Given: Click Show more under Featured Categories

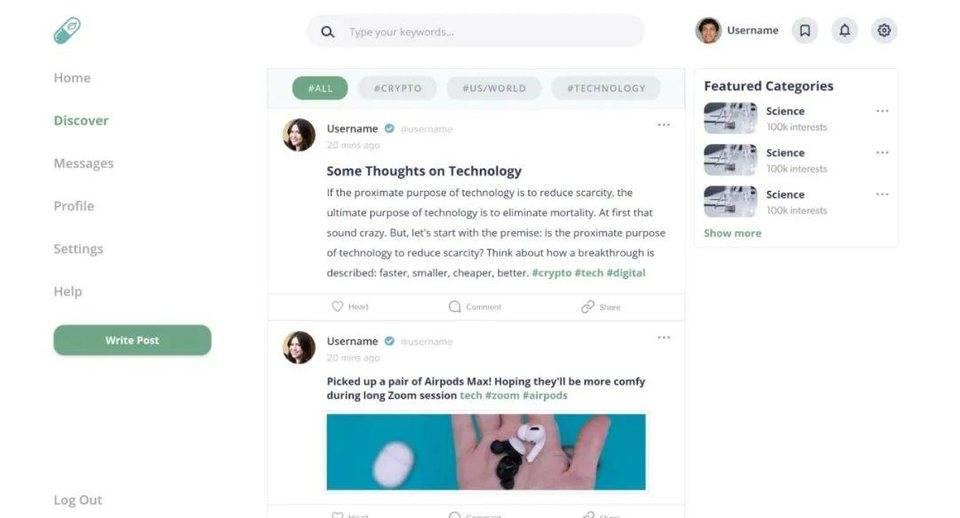Looking at the screenshot, I should (x=732, y=233).
